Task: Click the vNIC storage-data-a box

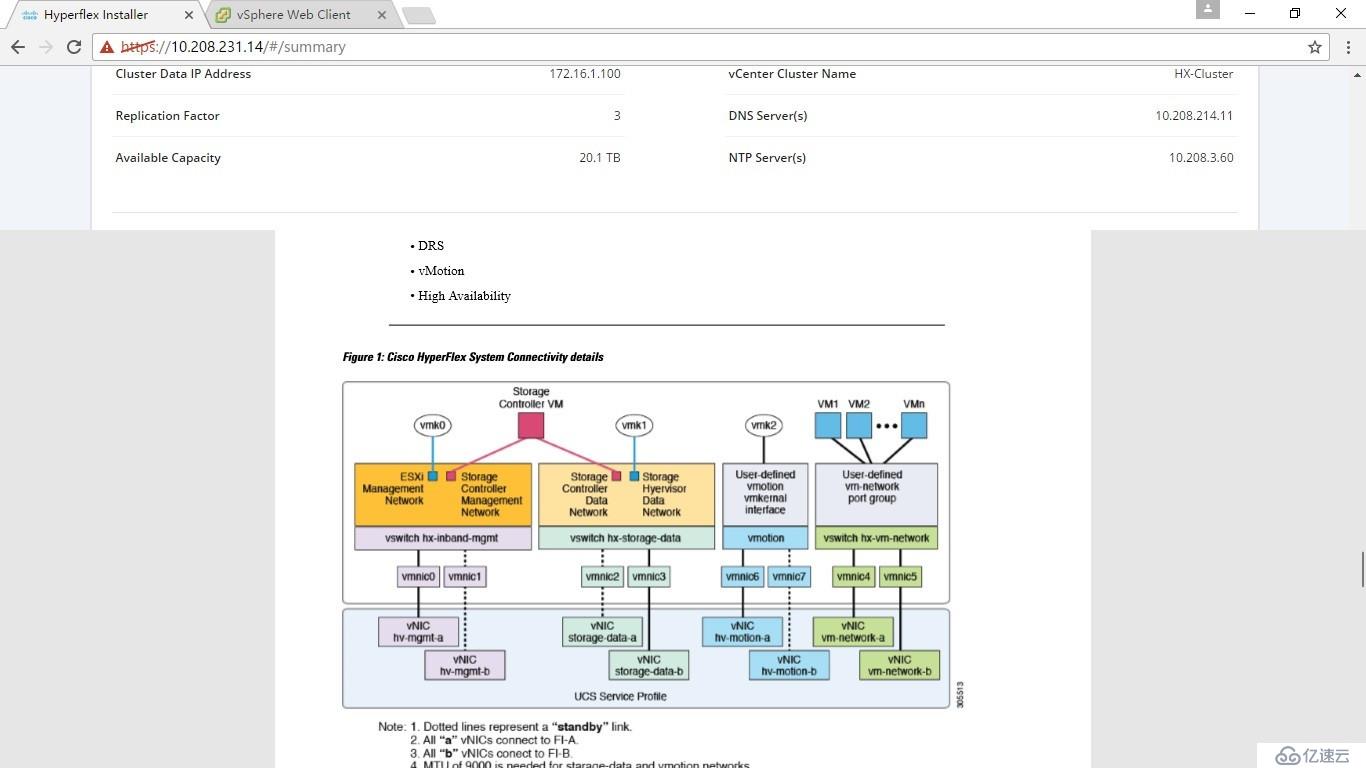Action: [602, 632]
